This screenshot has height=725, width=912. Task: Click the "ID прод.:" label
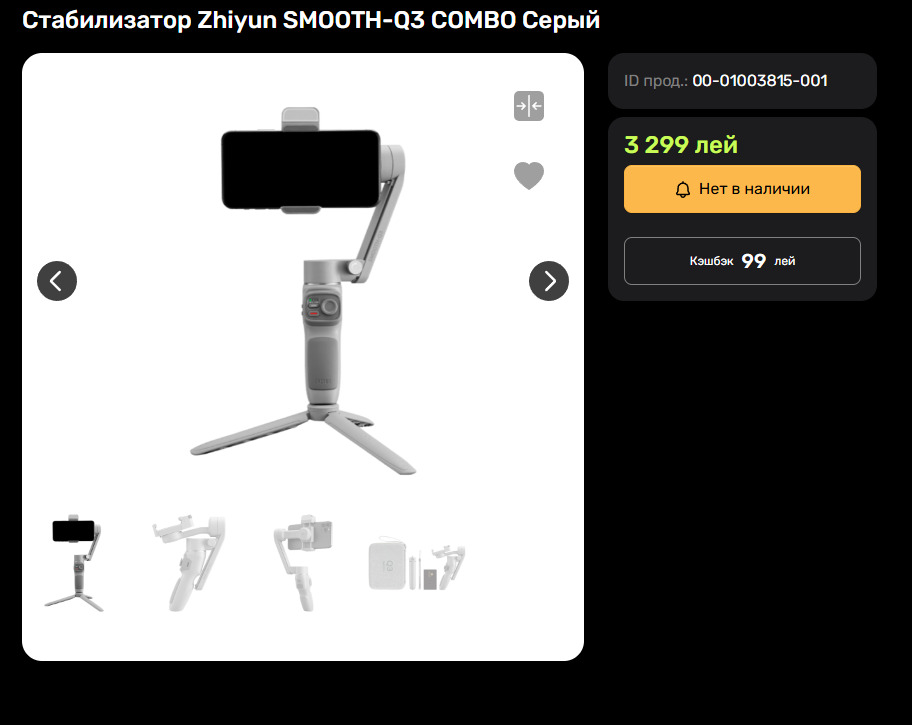(656, 80)
